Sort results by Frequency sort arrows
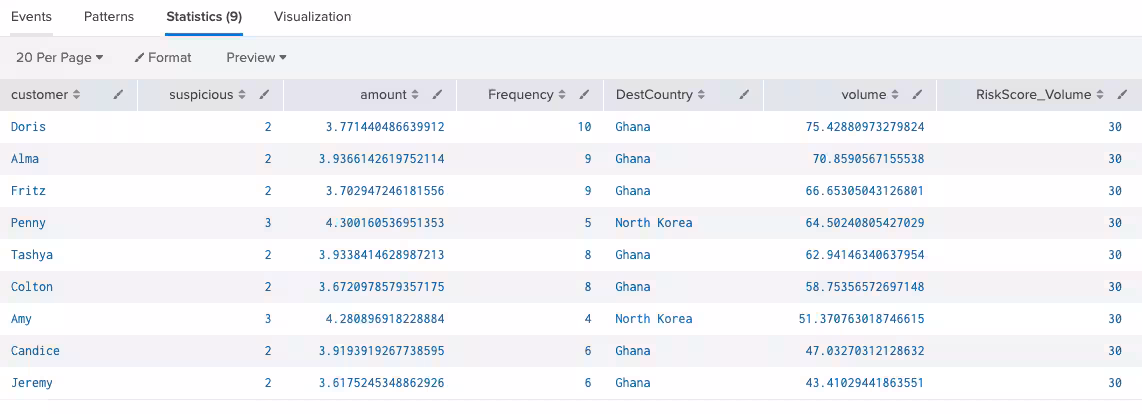 562,95
